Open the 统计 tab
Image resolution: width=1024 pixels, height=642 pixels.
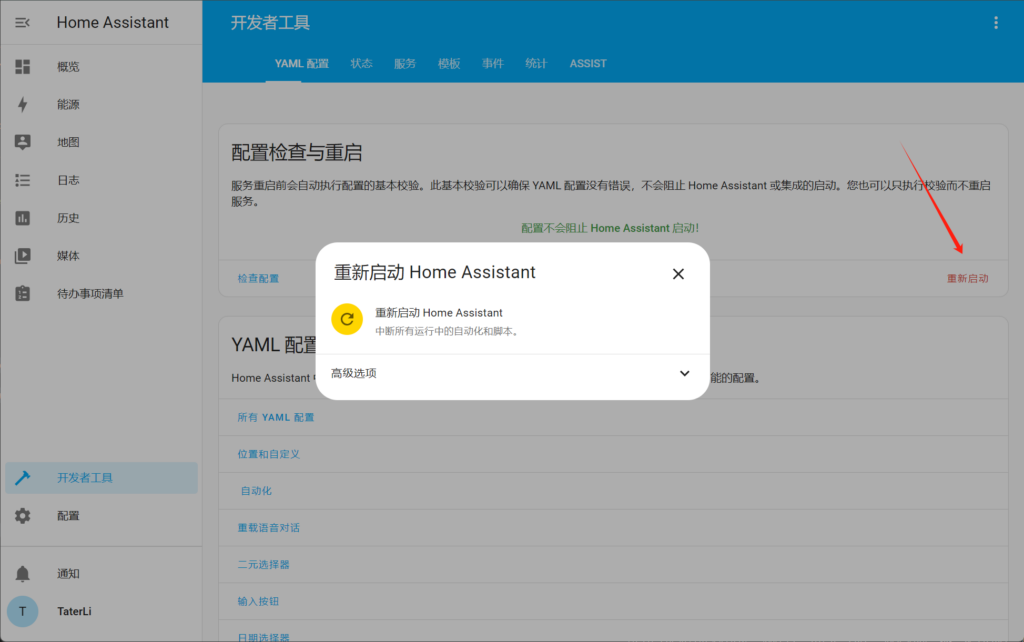(536, 63)
